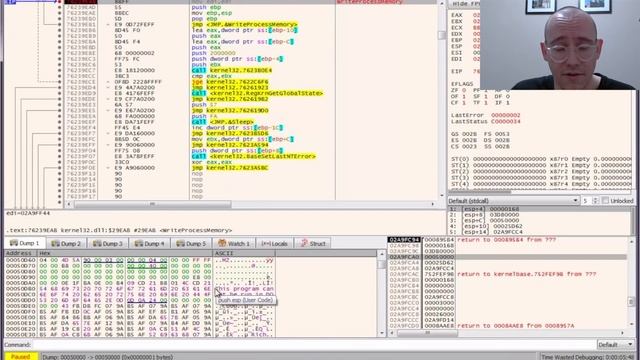Toggle the breakpoint bullet beside xor eax,eax

click(x=60, y=162)
